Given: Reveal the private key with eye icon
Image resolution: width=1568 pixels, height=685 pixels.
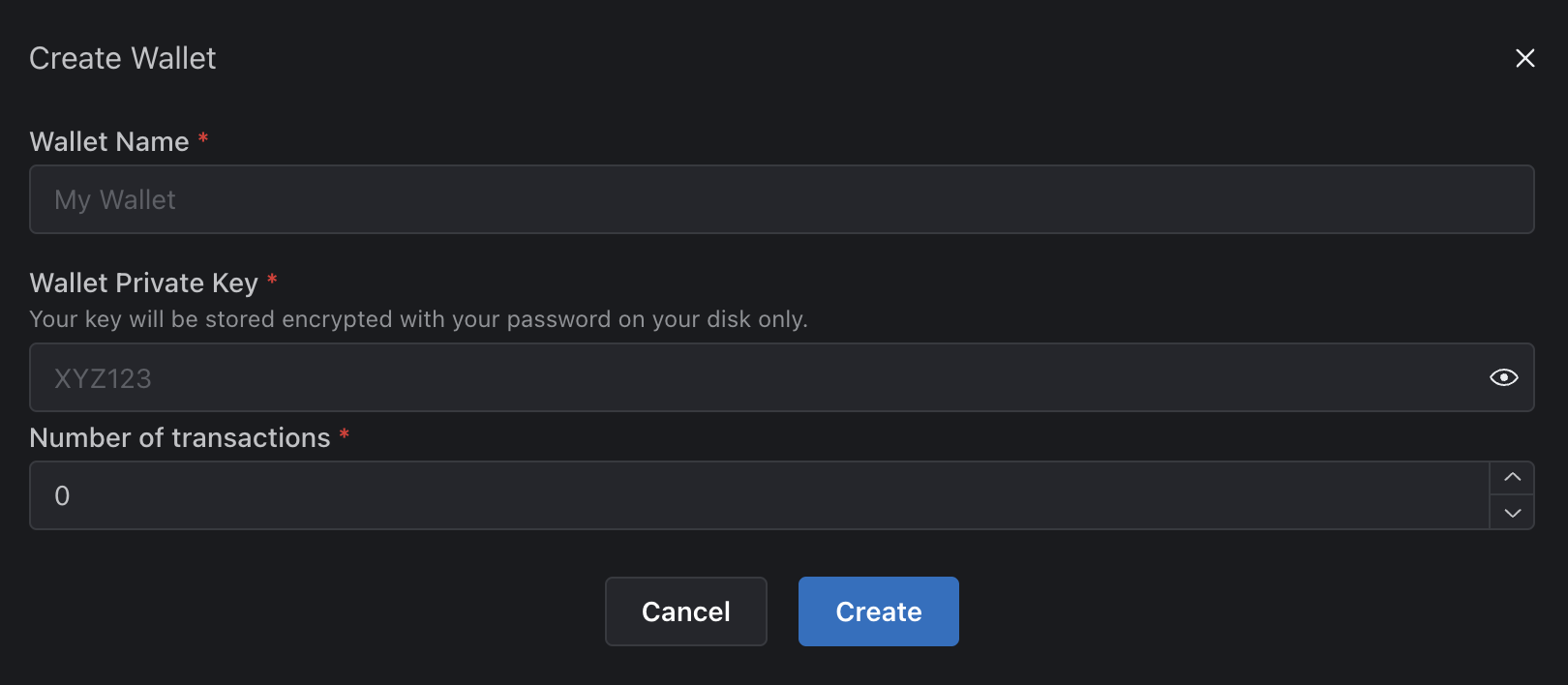Looking at the screenshot, I should (1503, 377).
